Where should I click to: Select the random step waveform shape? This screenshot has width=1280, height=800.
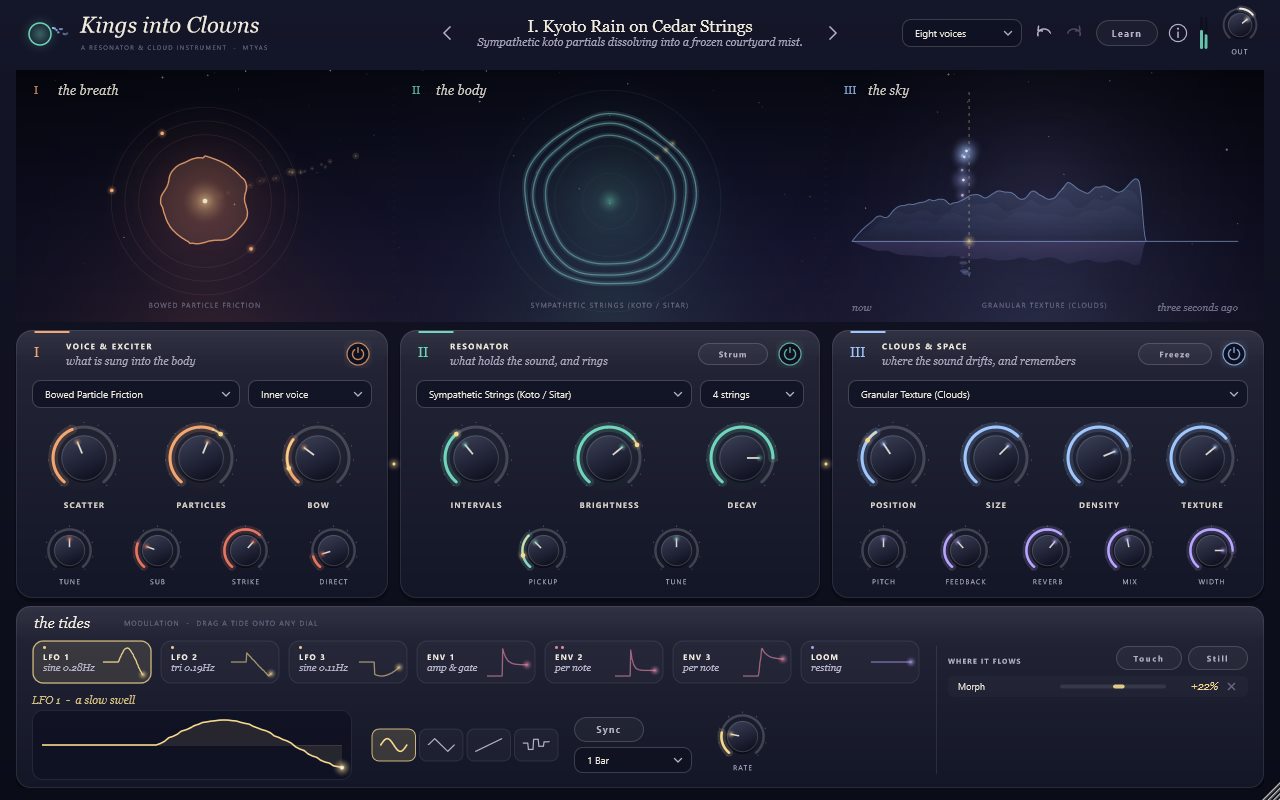pos(536,745)
